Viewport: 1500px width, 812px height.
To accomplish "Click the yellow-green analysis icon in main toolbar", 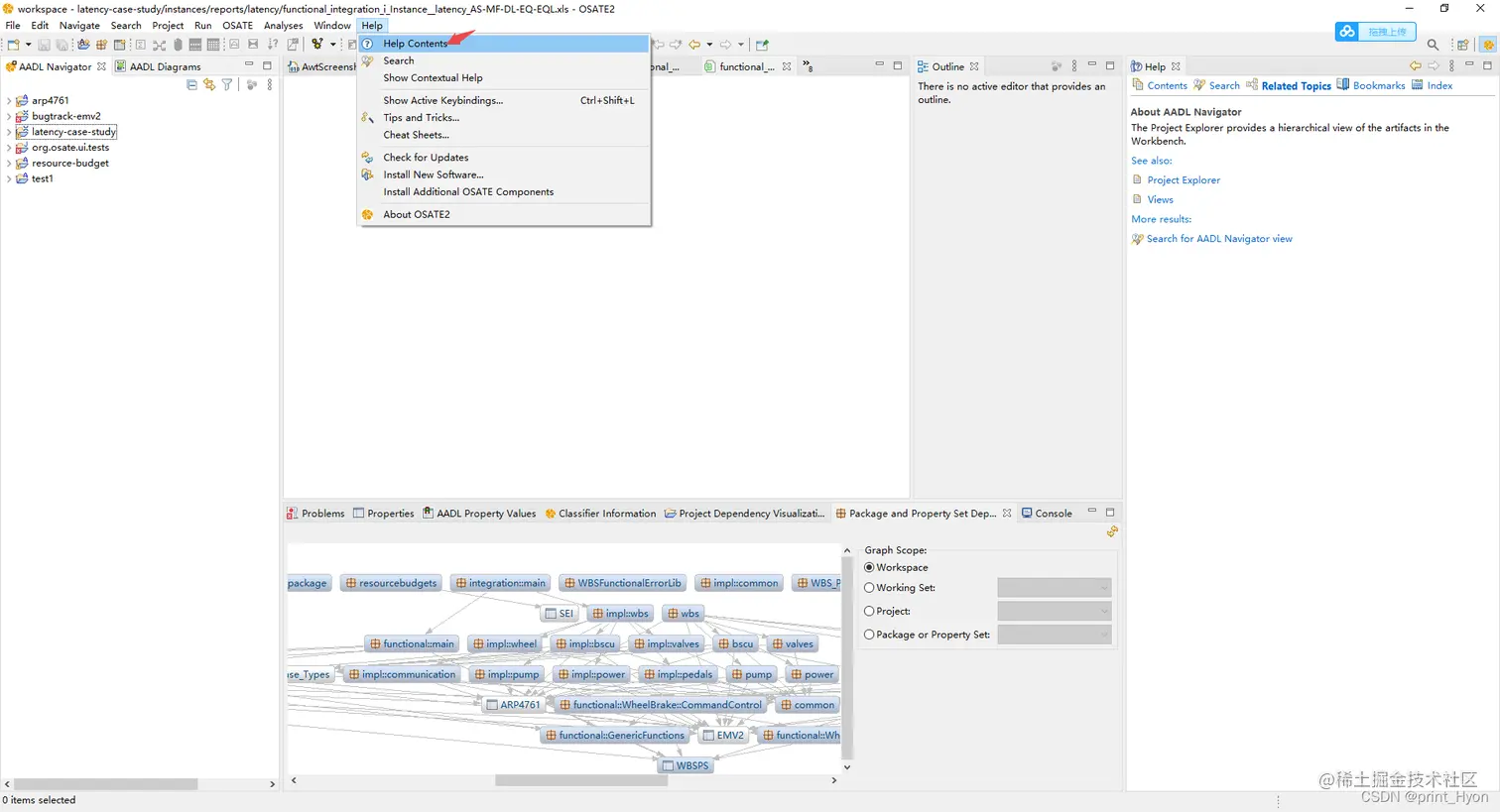I will 317,45.
